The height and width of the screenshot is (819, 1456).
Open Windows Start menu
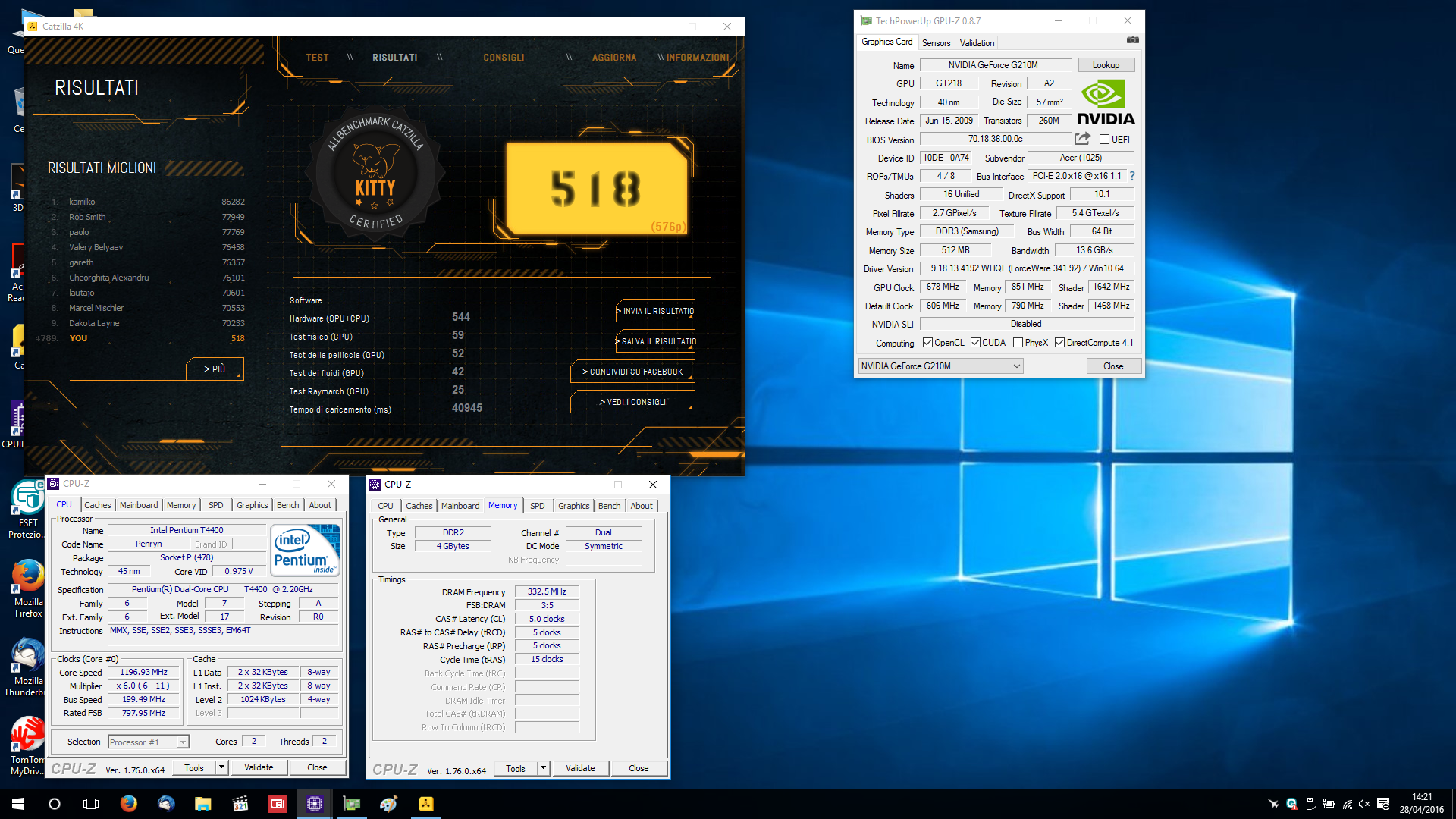point(18,804)
